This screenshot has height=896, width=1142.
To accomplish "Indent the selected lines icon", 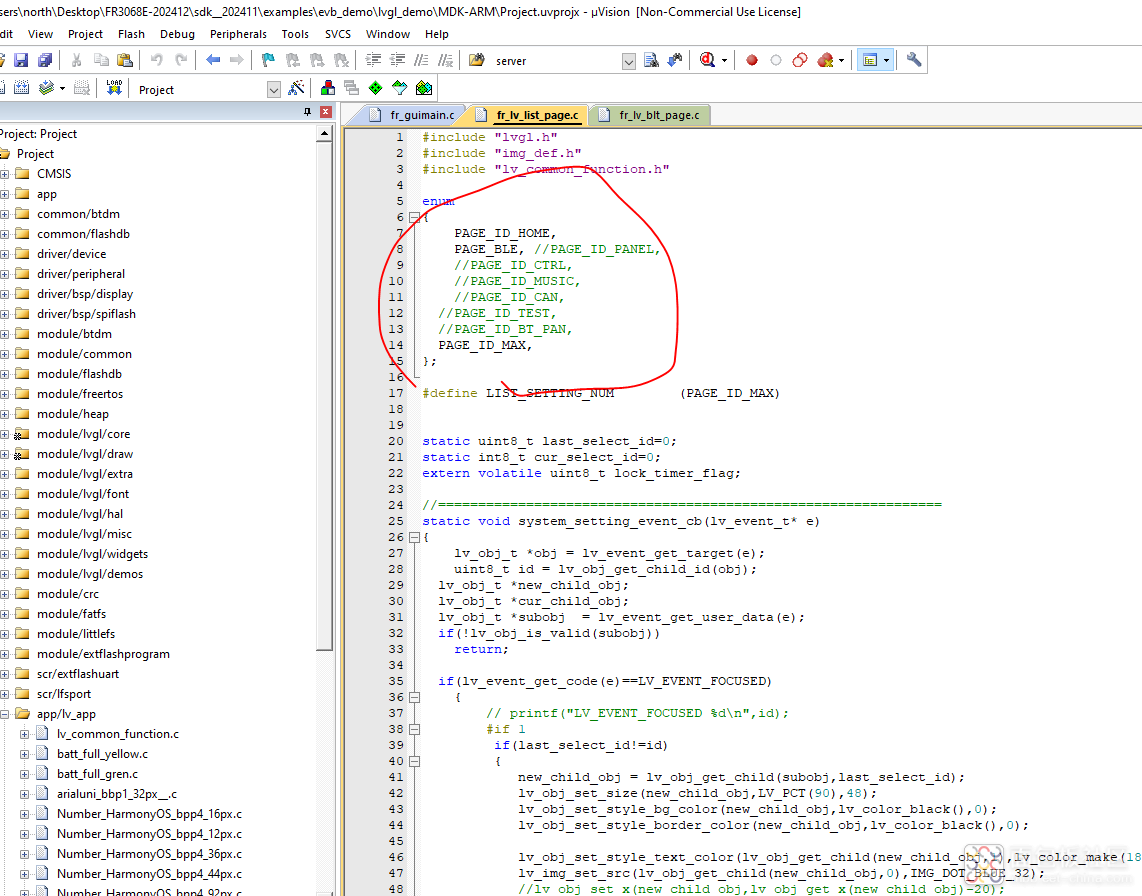I will coord(373,60).
